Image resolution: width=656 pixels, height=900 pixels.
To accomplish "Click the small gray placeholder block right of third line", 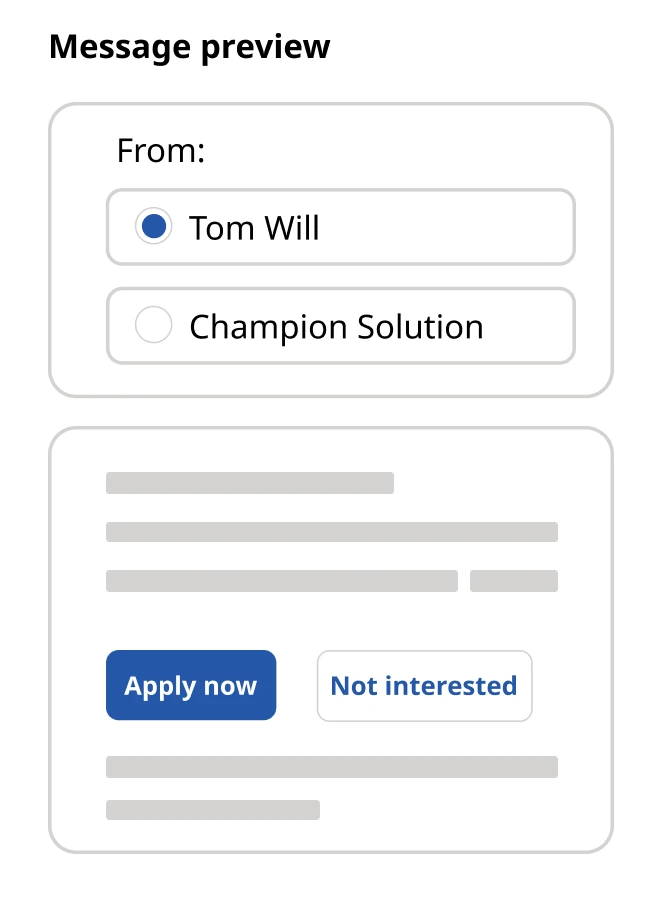I will point(514,581).
